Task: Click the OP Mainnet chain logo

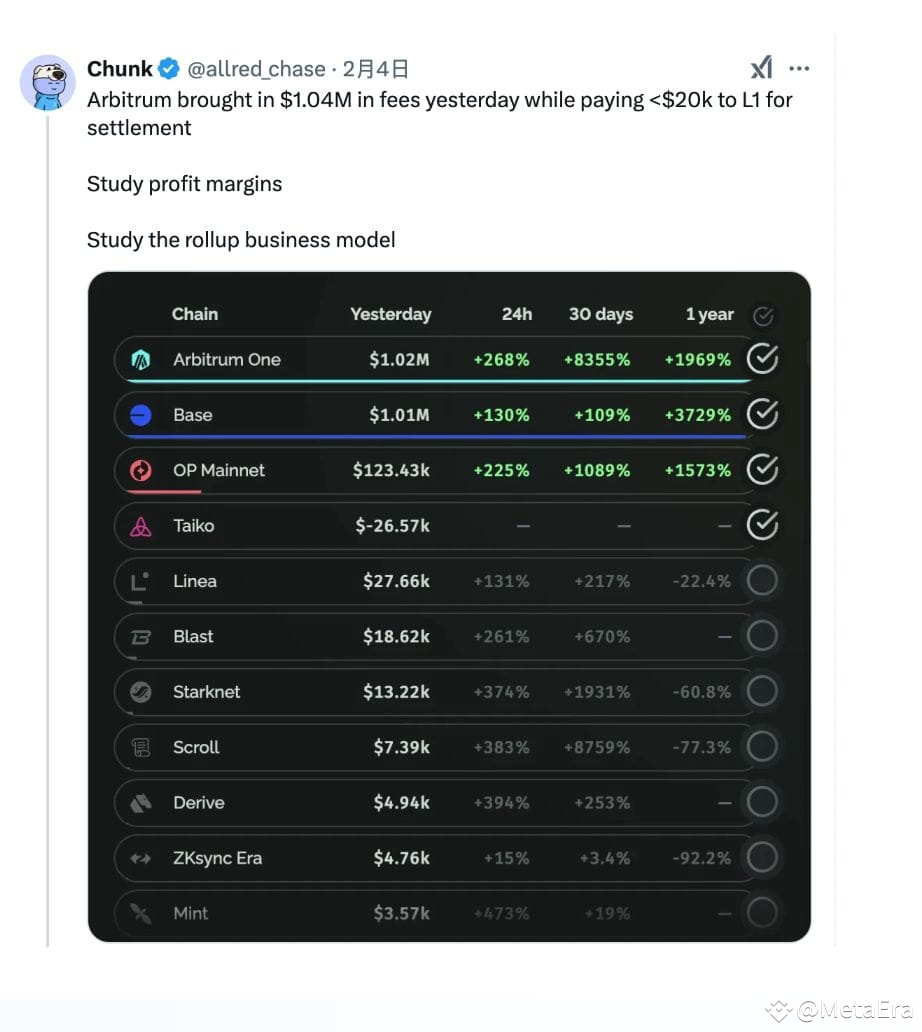Action: pos(141,471)
